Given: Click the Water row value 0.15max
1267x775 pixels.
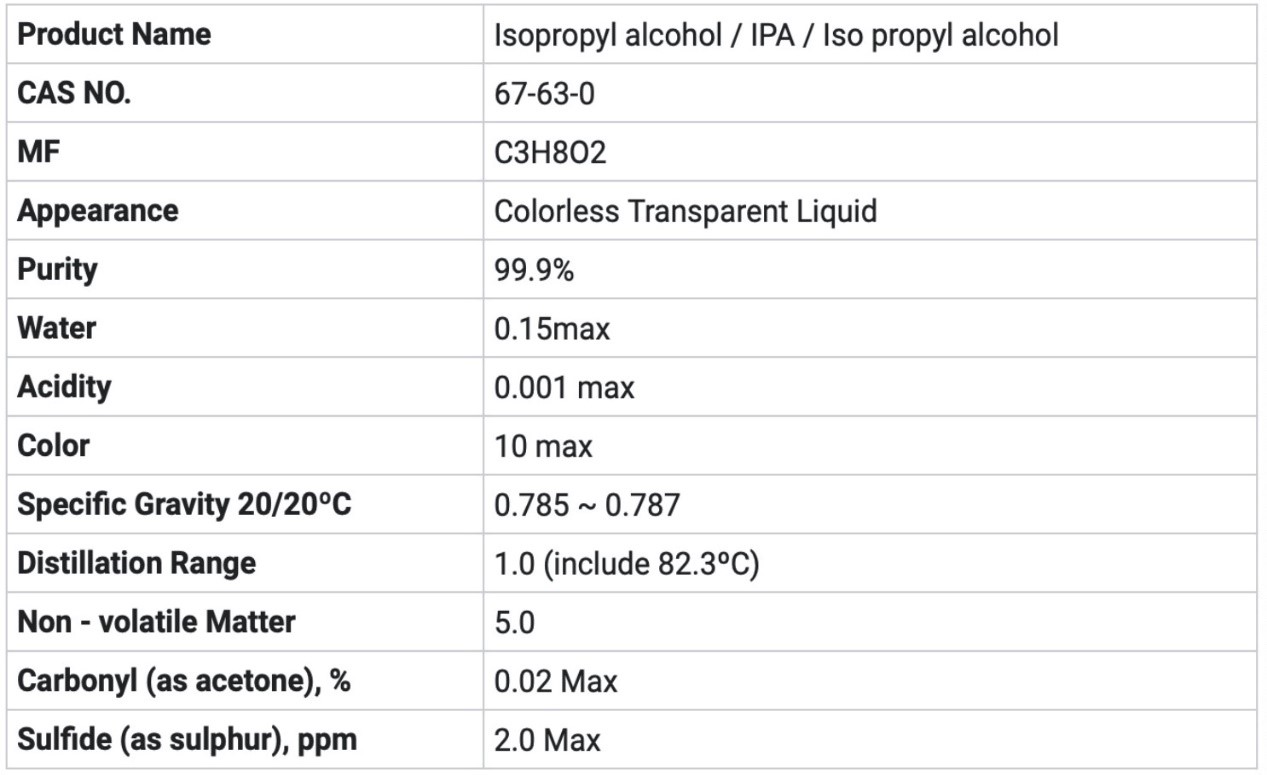Looking at the screenshot, I should click(x=552, y=329).
